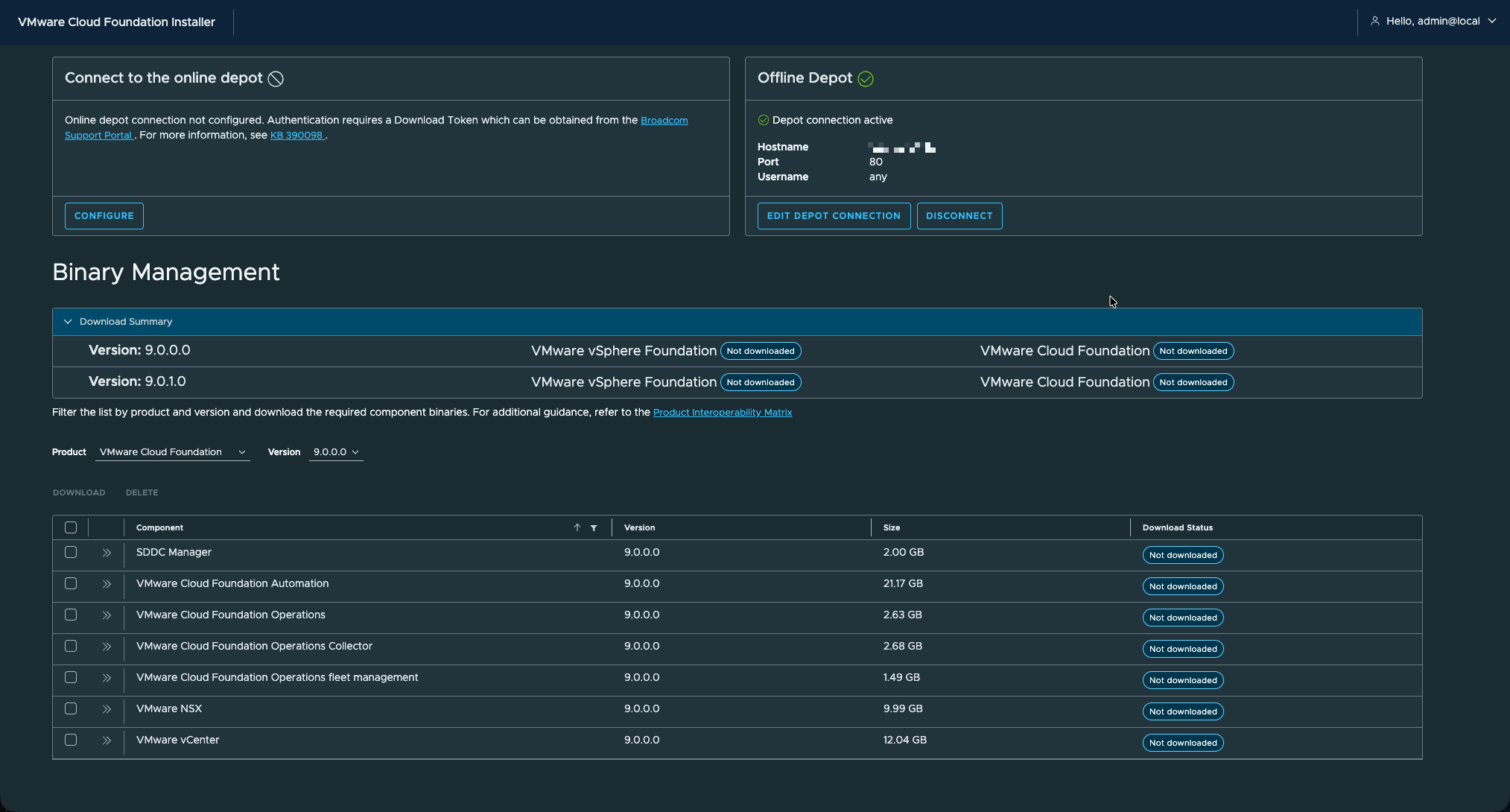1510x812 pixels.
Task: Select the SDDC Manager checkbox
Action: pyautogui.click(x=71, y=552)
